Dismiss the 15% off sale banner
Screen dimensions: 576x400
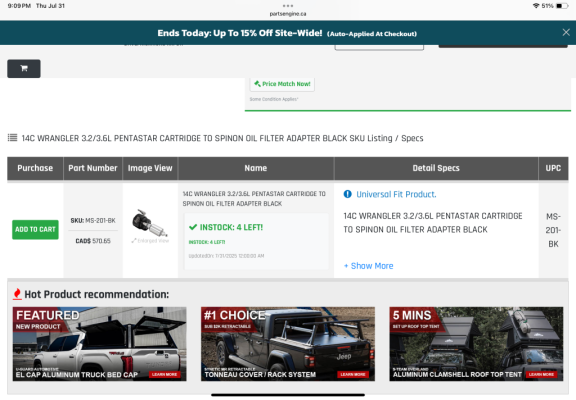566,32
